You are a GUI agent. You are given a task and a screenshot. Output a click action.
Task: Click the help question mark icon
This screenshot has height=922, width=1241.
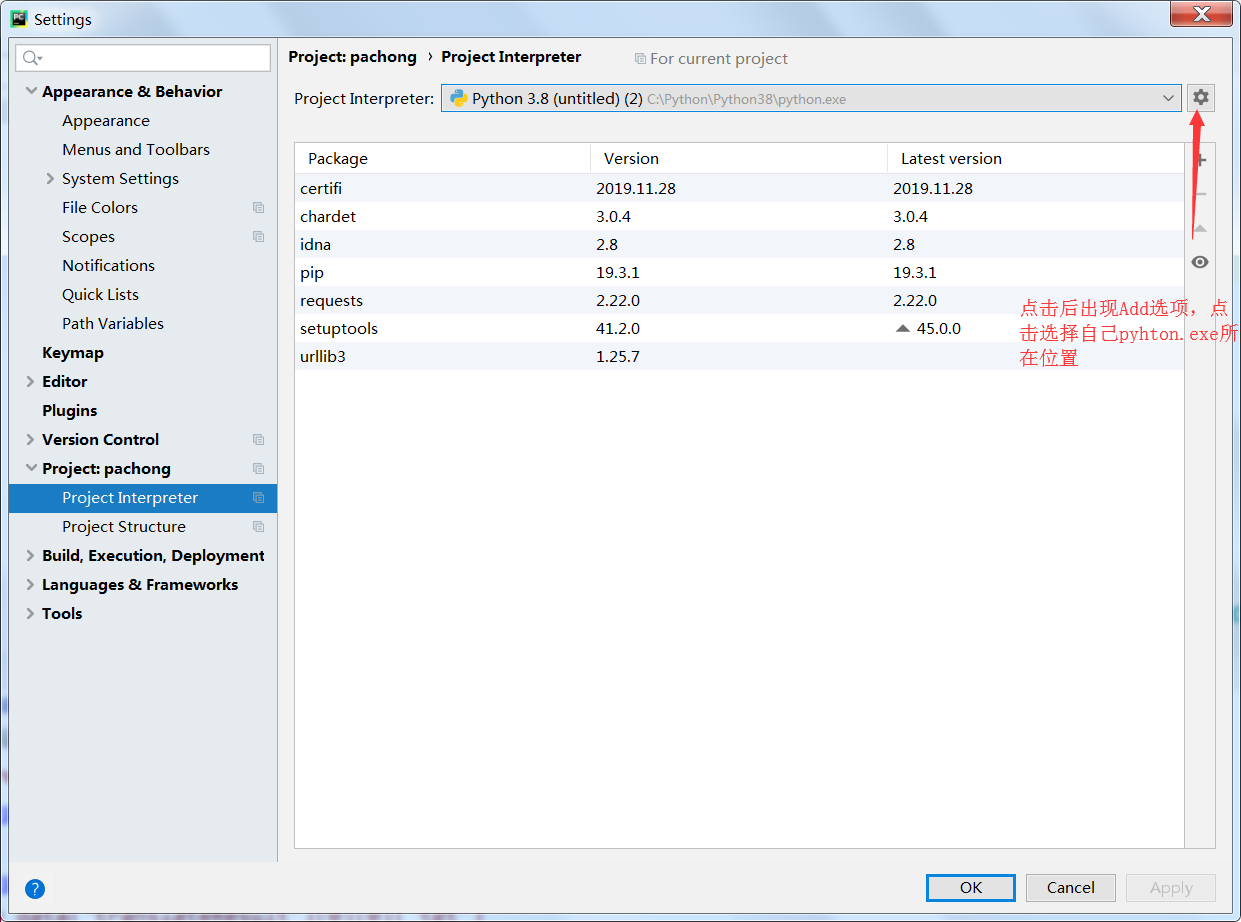34,888
